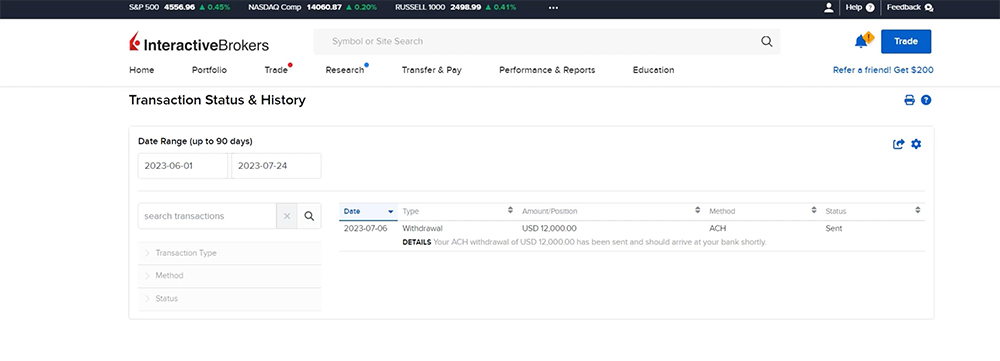Image resolution: width=1000 pixels, height=361 pixels.
Task: Click the export/share transactions icon
Action: tap(899, 144)
